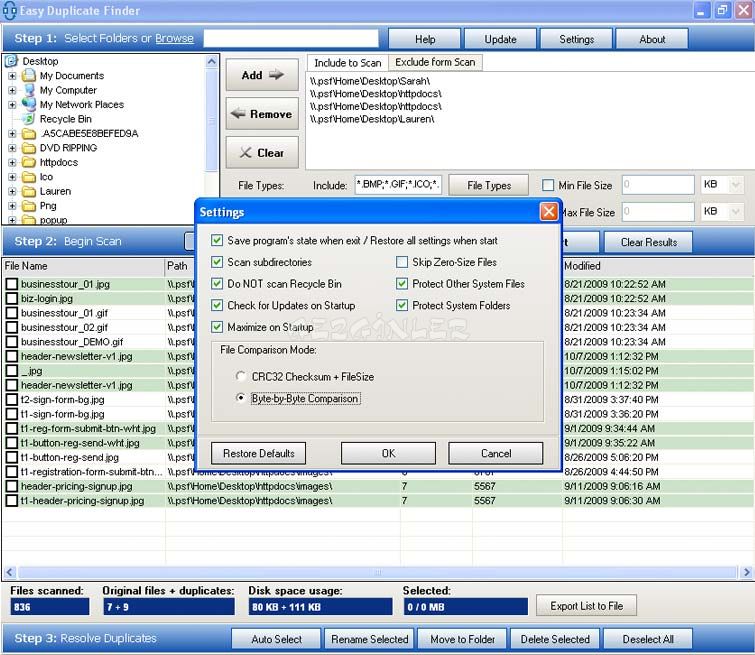Click the Clear Results button
Viewport: 755px width, 655px height.
(649, 242)
